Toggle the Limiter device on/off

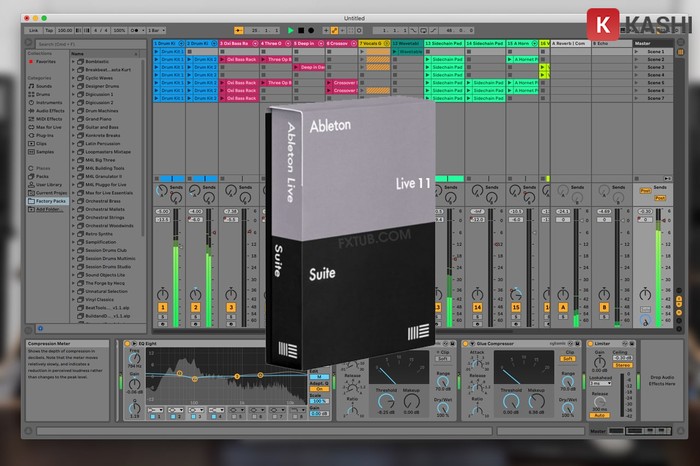pos(590,344)
